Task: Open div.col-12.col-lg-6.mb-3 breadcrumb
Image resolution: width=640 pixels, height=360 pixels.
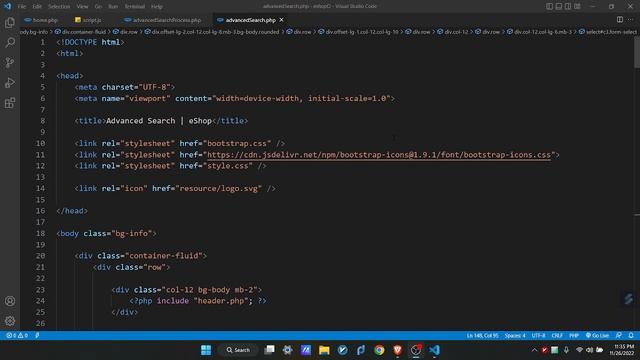Action: (539, 32)
